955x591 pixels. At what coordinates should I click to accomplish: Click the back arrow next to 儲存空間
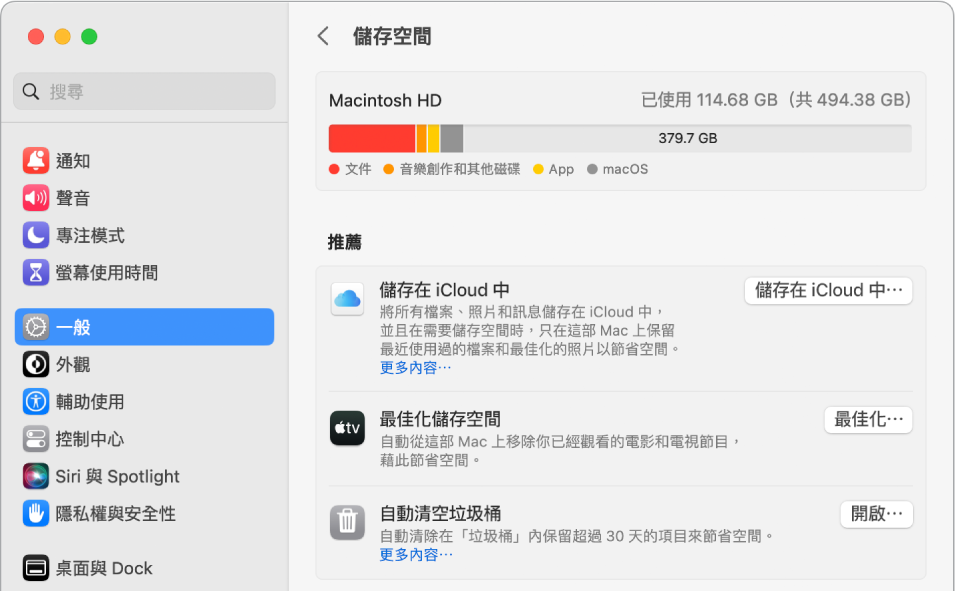pyautogui.click(x=322, y=35)
